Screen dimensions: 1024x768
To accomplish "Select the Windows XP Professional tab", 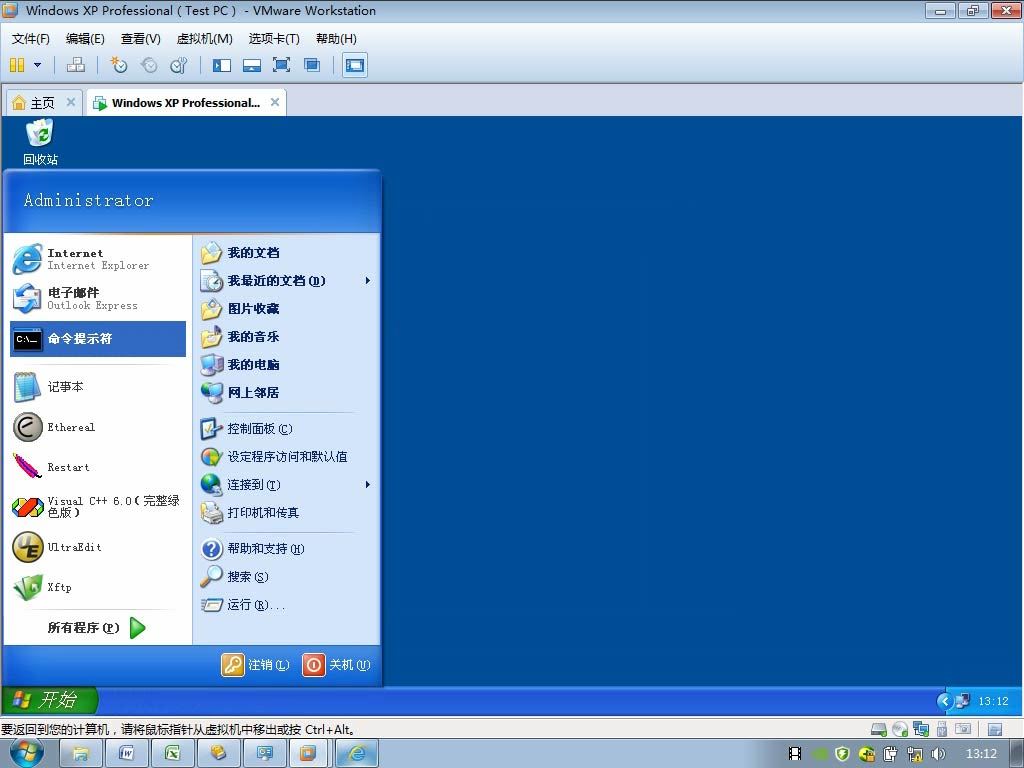I will (185, 103).
